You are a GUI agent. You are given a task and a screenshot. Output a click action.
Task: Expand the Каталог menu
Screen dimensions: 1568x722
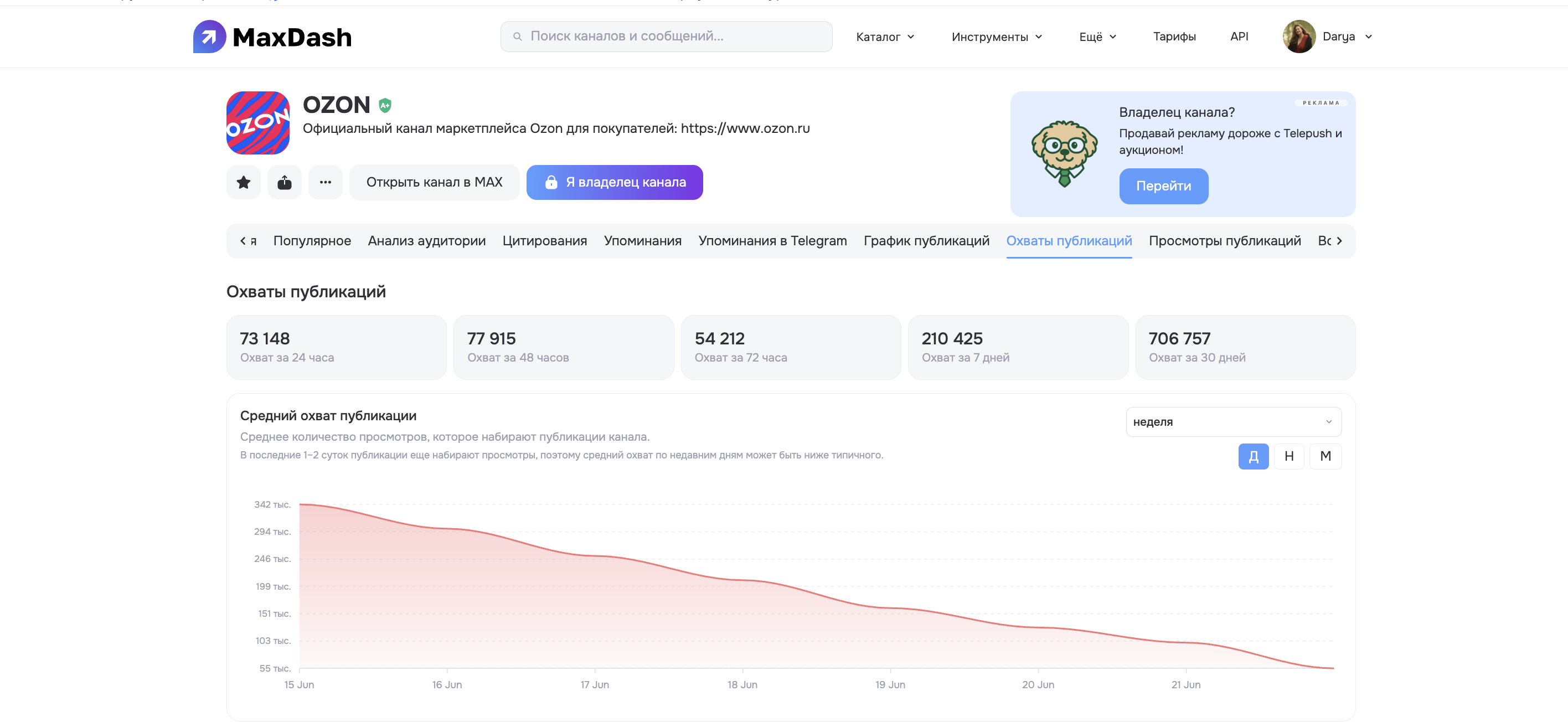(x=885, y=37)
